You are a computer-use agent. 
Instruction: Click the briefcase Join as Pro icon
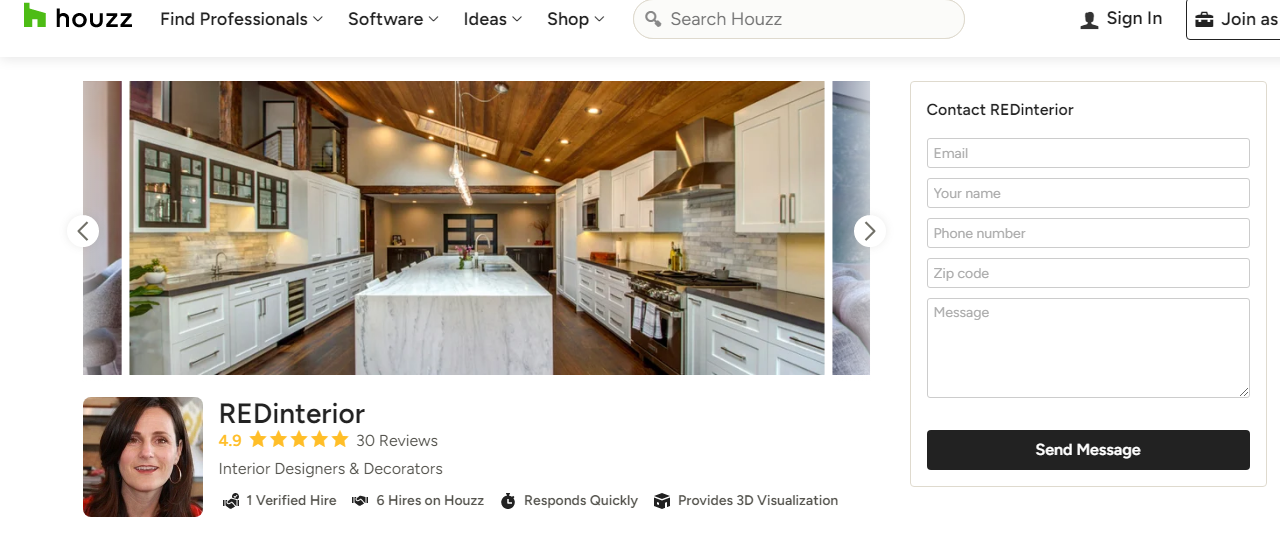tap(1204, 20)
